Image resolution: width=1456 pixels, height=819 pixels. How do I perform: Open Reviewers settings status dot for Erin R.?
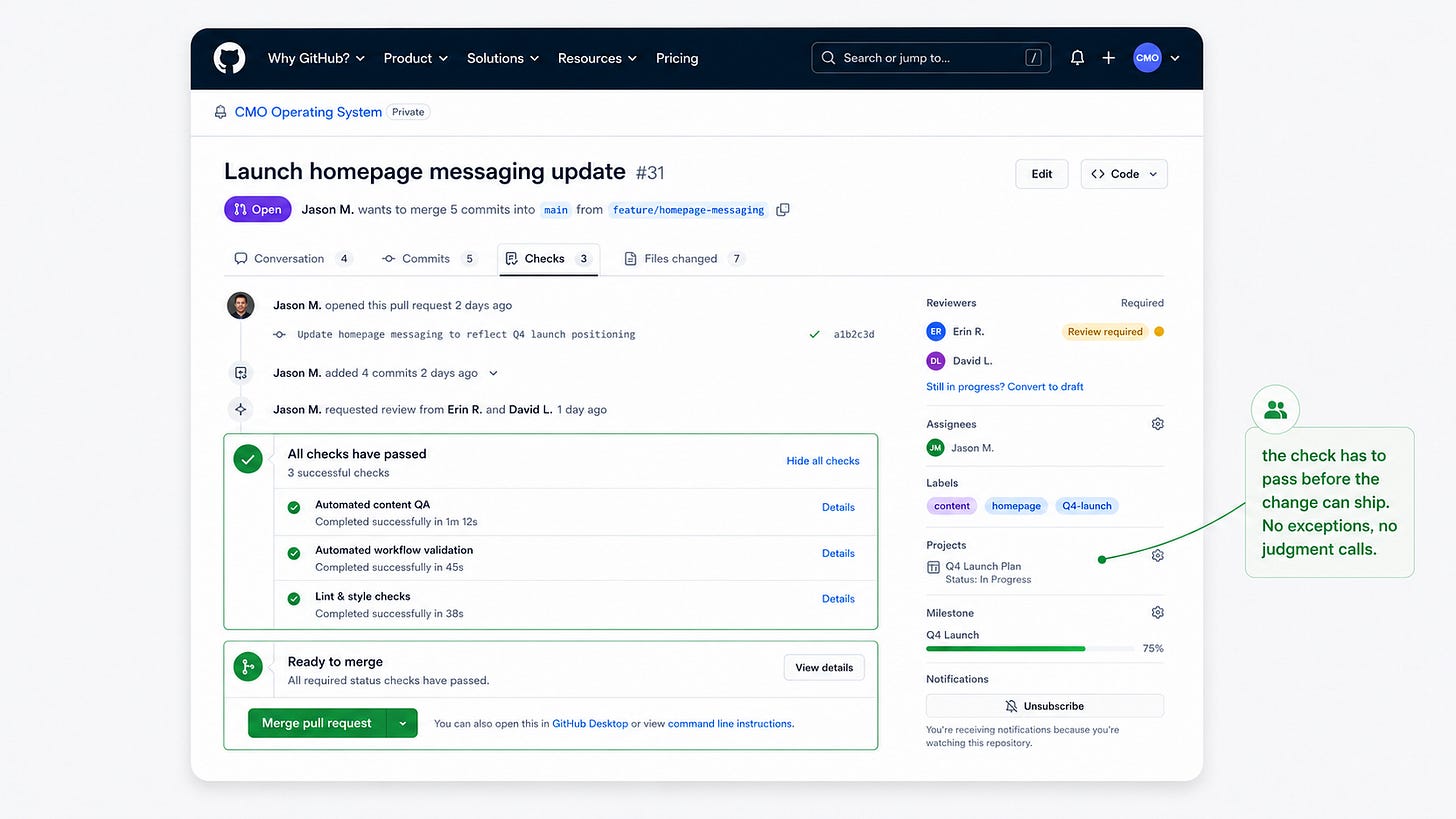coord(1159,332)
